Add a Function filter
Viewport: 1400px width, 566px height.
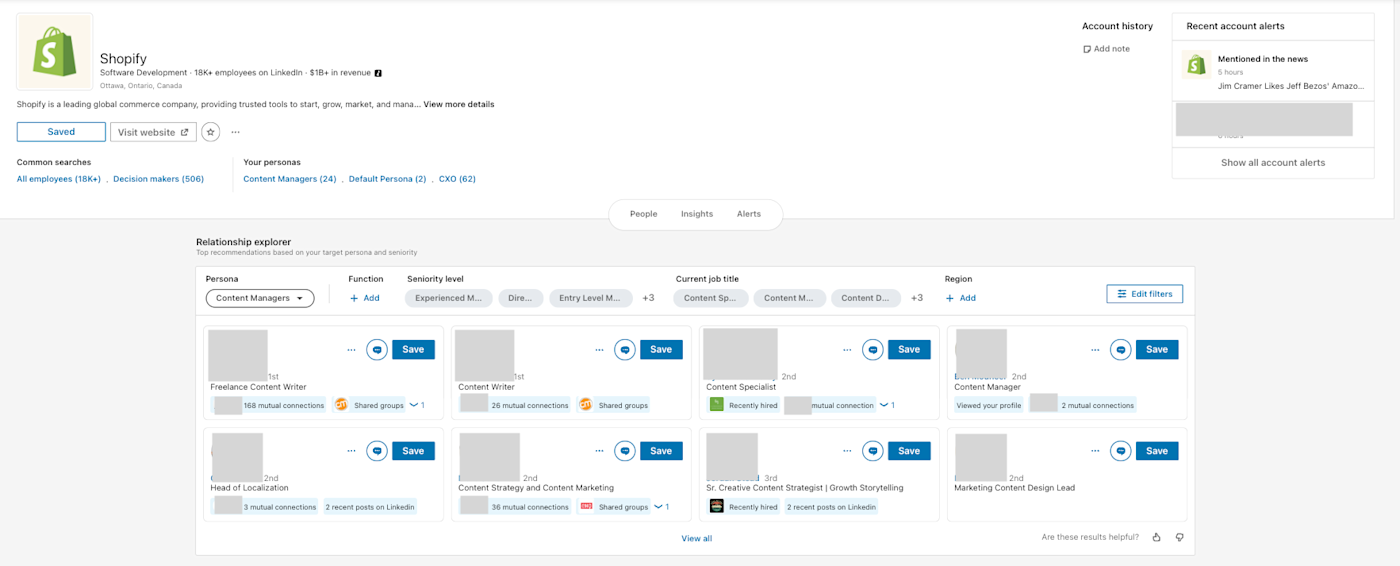click(x=364, y=298)
